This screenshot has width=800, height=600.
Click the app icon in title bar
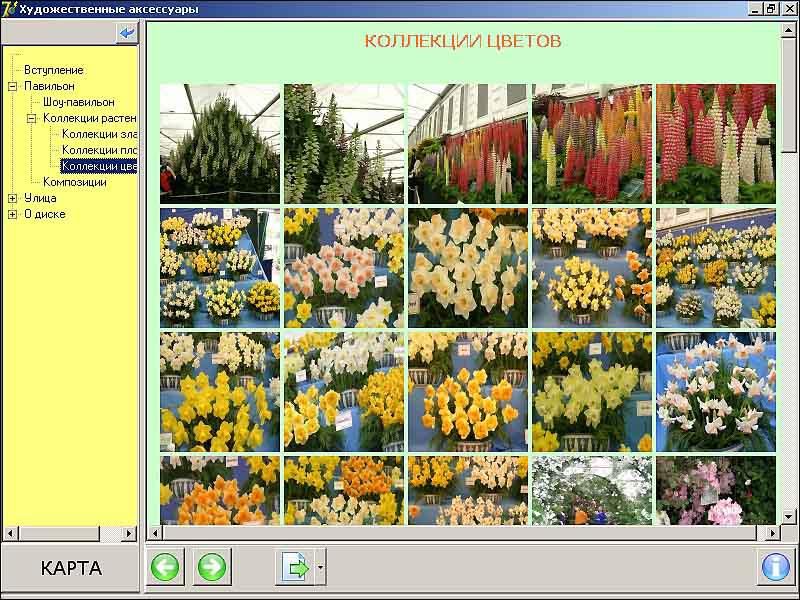pos(9,9)
